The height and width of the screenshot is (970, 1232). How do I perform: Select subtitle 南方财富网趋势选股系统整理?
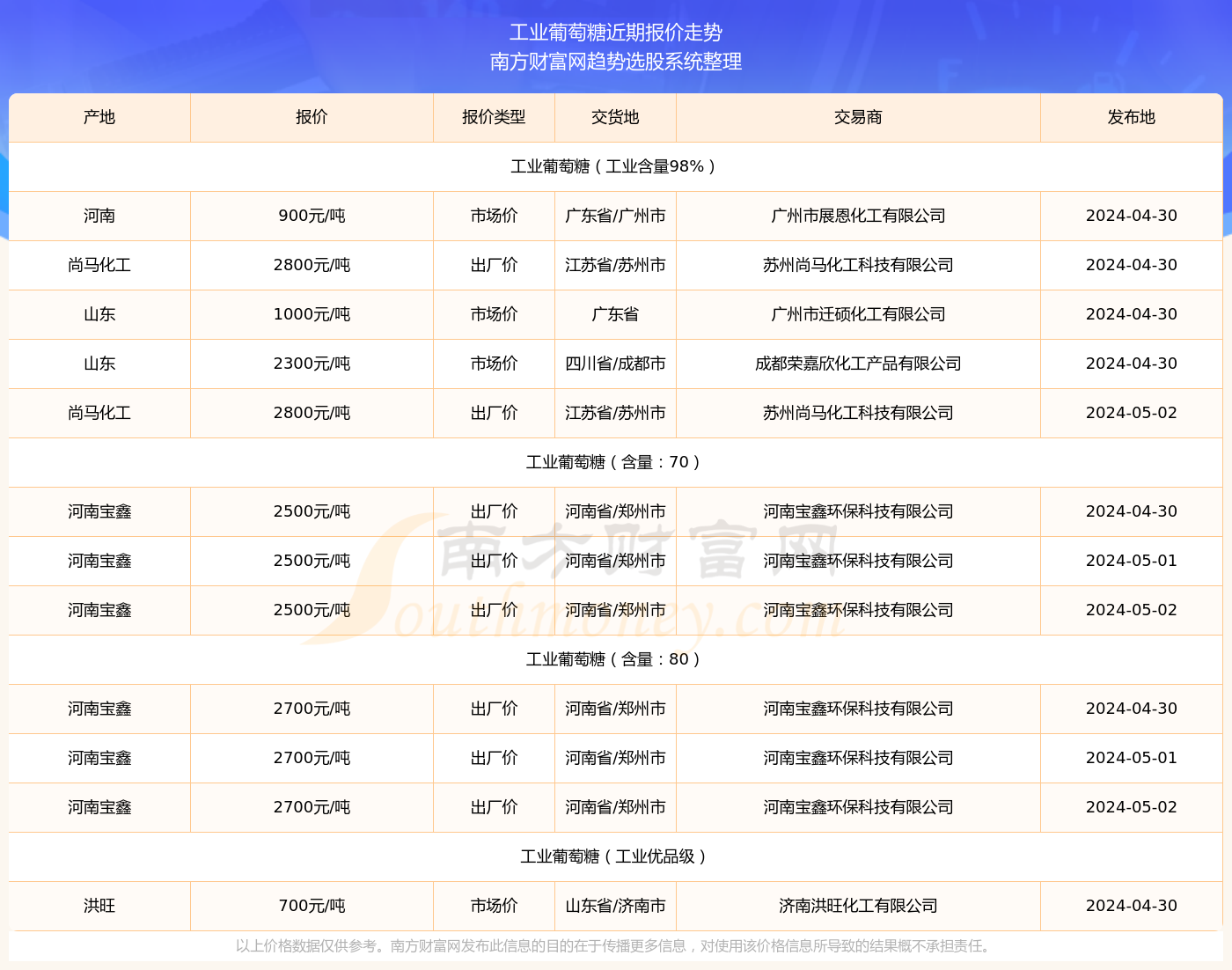(x=616, y=62)
